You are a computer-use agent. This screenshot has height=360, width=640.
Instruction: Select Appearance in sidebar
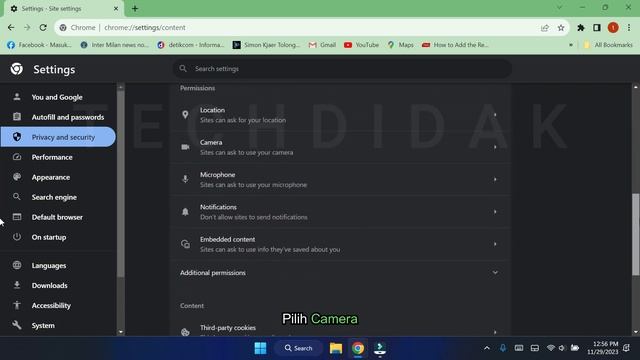pos(58,177)
